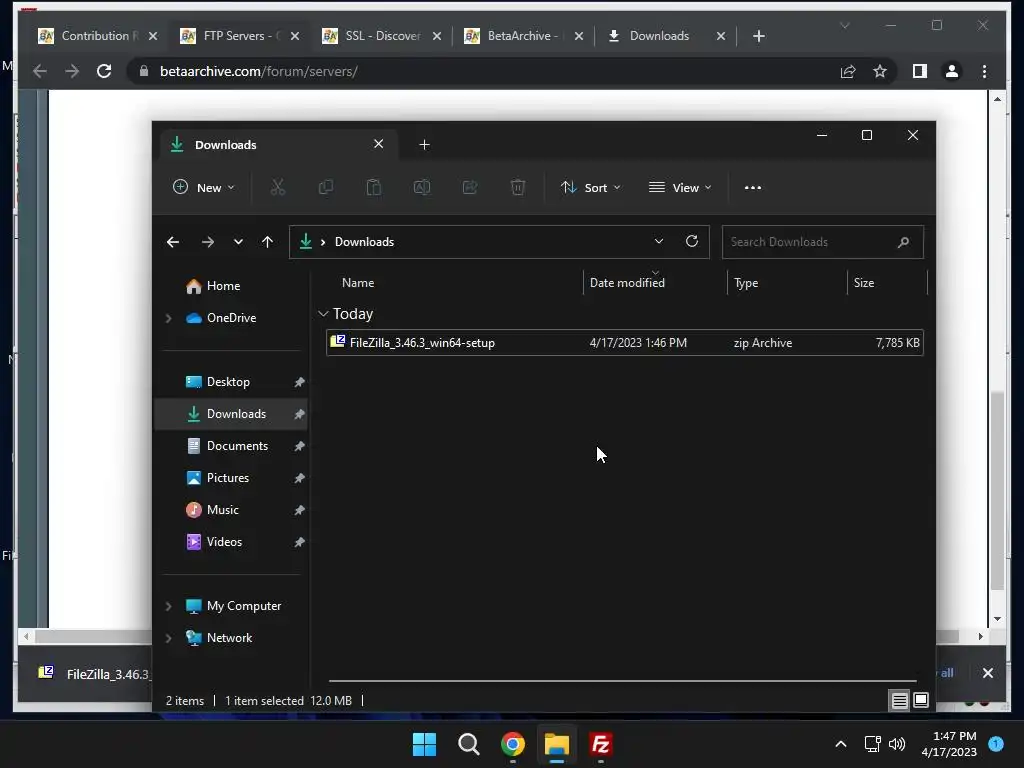Open File Explorer from the taskbar
Image resolution: width=1024 pixels, height=768 pixels.
pyautogui.click(x=557, y=744)
